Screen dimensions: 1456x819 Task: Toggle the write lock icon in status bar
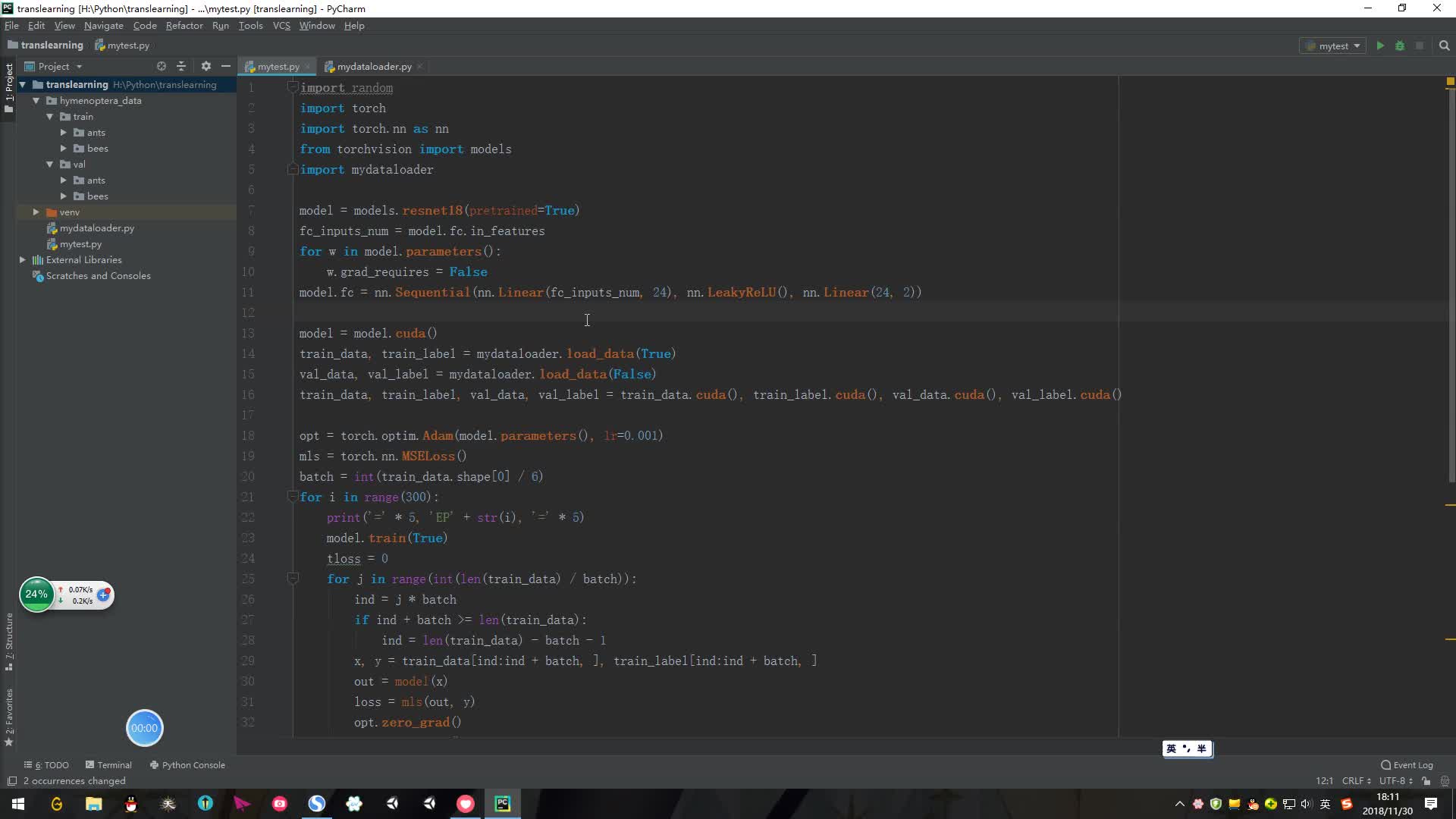(x=1426, y=781)
